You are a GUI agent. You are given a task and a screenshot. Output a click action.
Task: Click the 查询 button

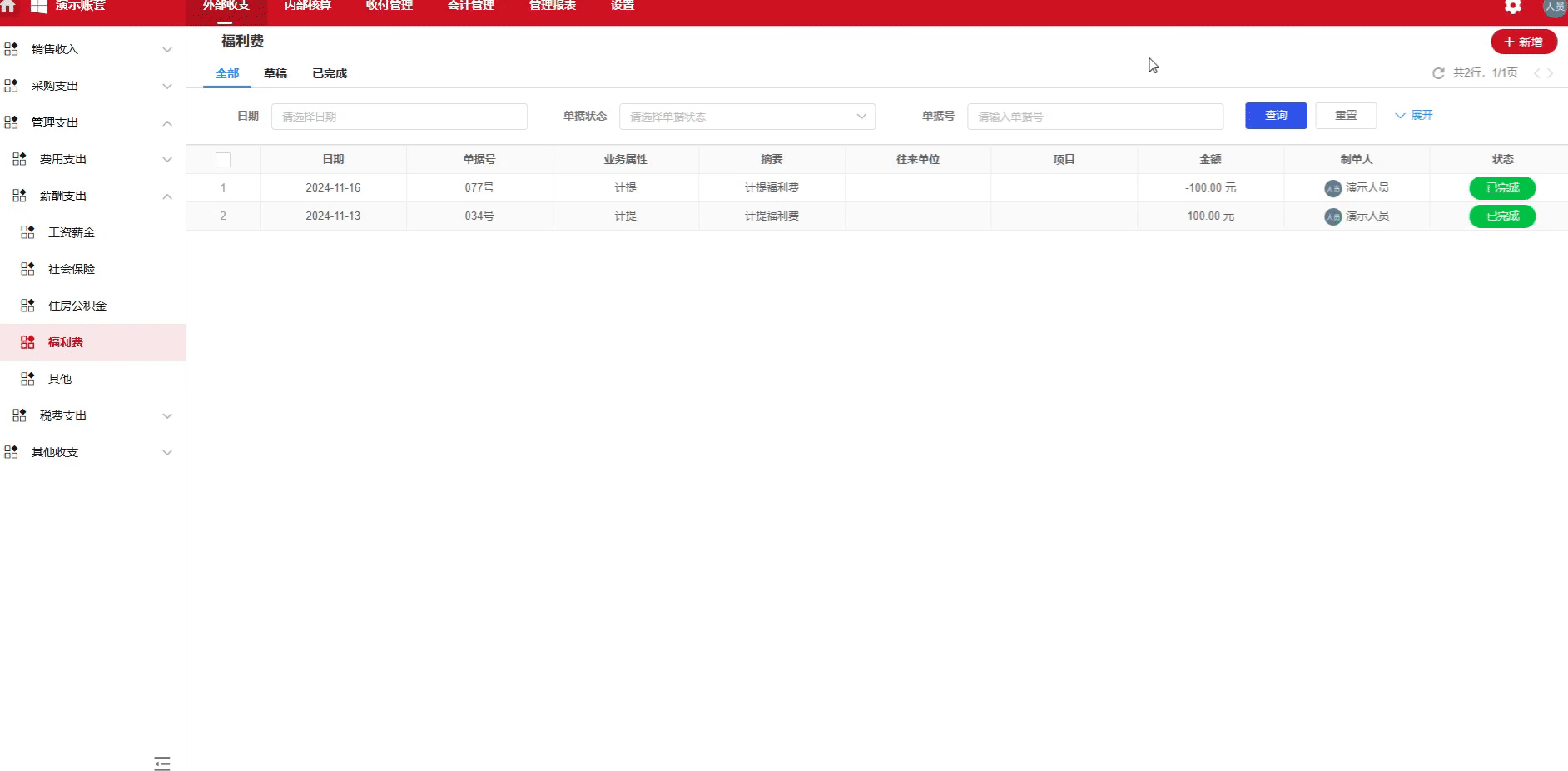point(1275,116)
